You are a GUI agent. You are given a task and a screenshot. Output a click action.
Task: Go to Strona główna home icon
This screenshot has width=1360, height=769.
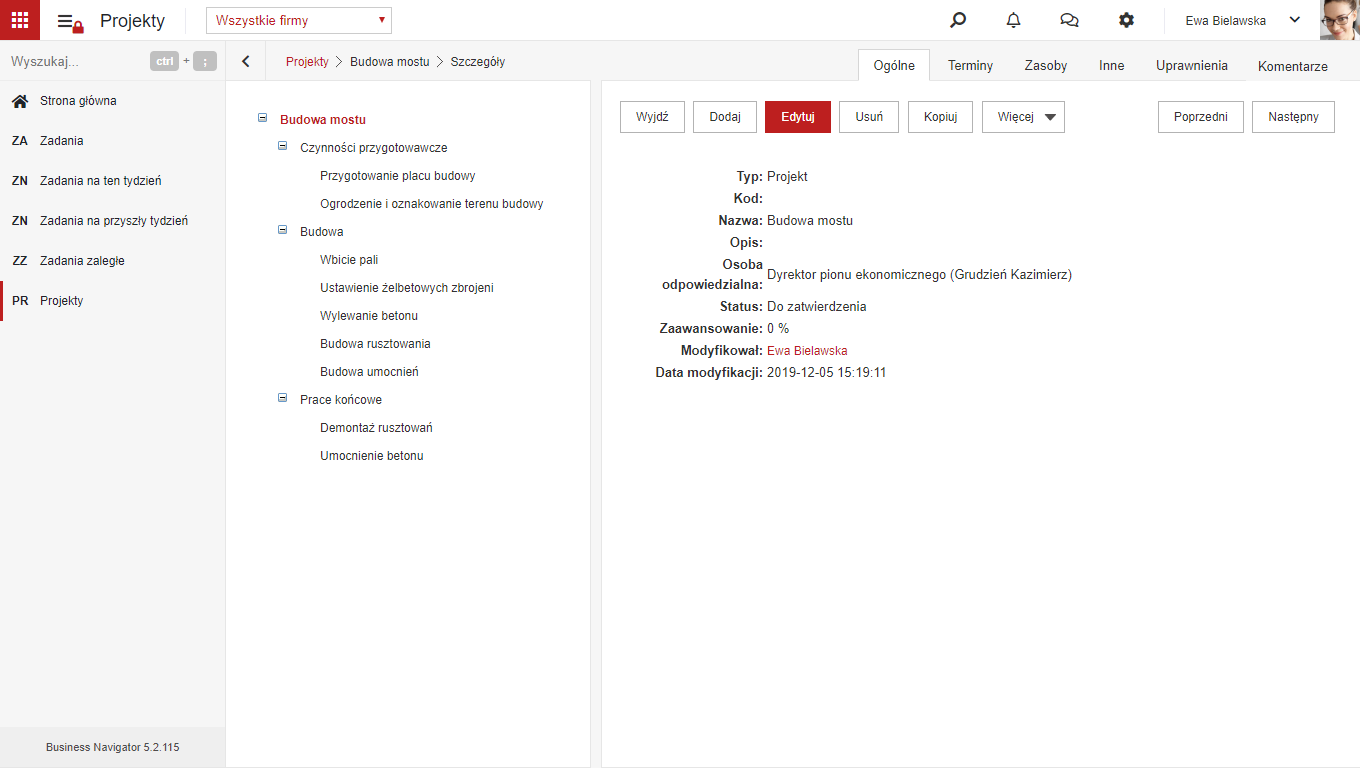pos(19,101)
